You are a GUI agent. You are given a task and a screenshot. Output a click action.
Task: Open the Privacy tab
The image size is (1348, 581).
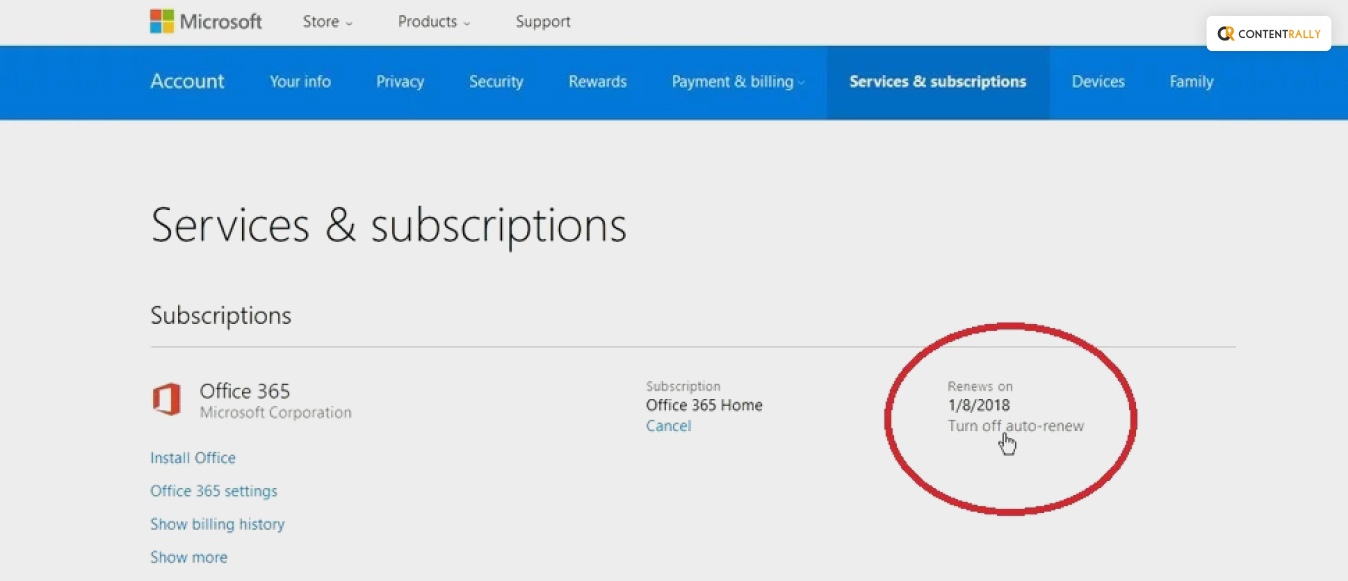(x=400, y=82)
